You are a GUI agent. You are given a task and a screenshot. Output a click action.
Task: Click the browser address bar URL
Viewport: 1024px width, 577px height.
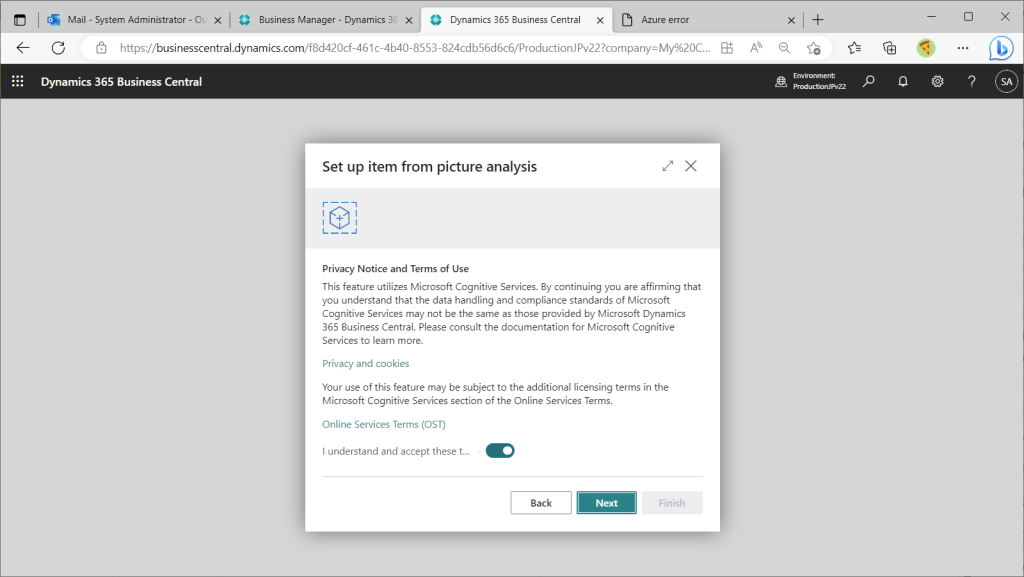(x=415, y=48)
